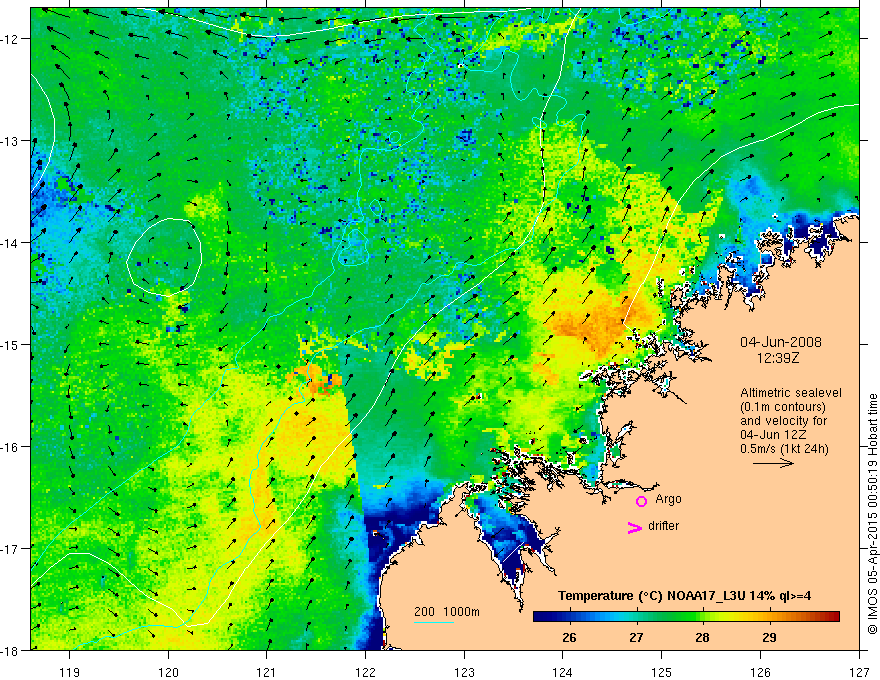Click the magenta Argo circle legend symbol
The image size is (880, 680).
point(641,501)
